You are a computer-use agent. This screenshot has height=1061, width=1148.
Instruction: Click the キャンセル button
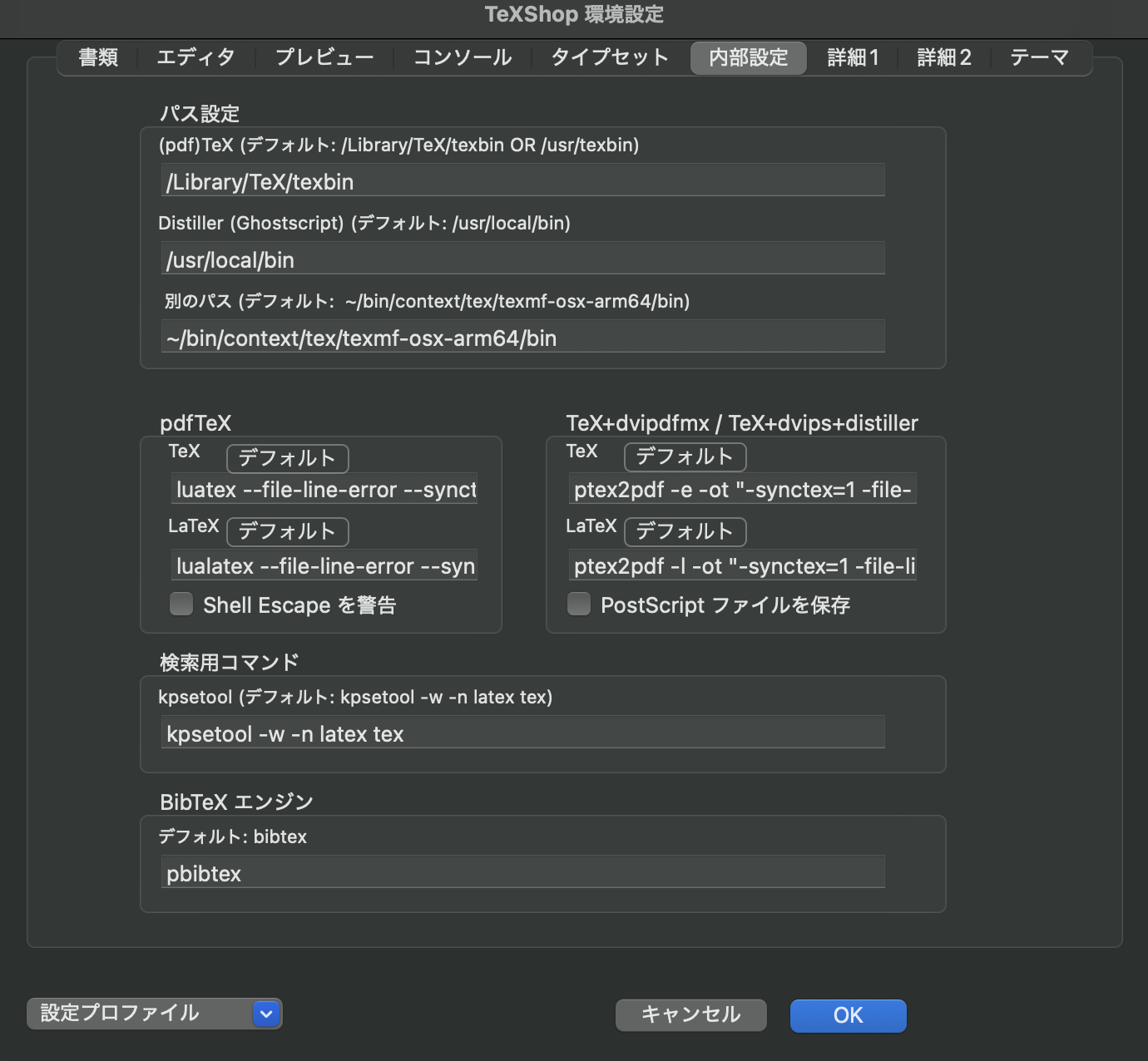tap(690, 1014)
